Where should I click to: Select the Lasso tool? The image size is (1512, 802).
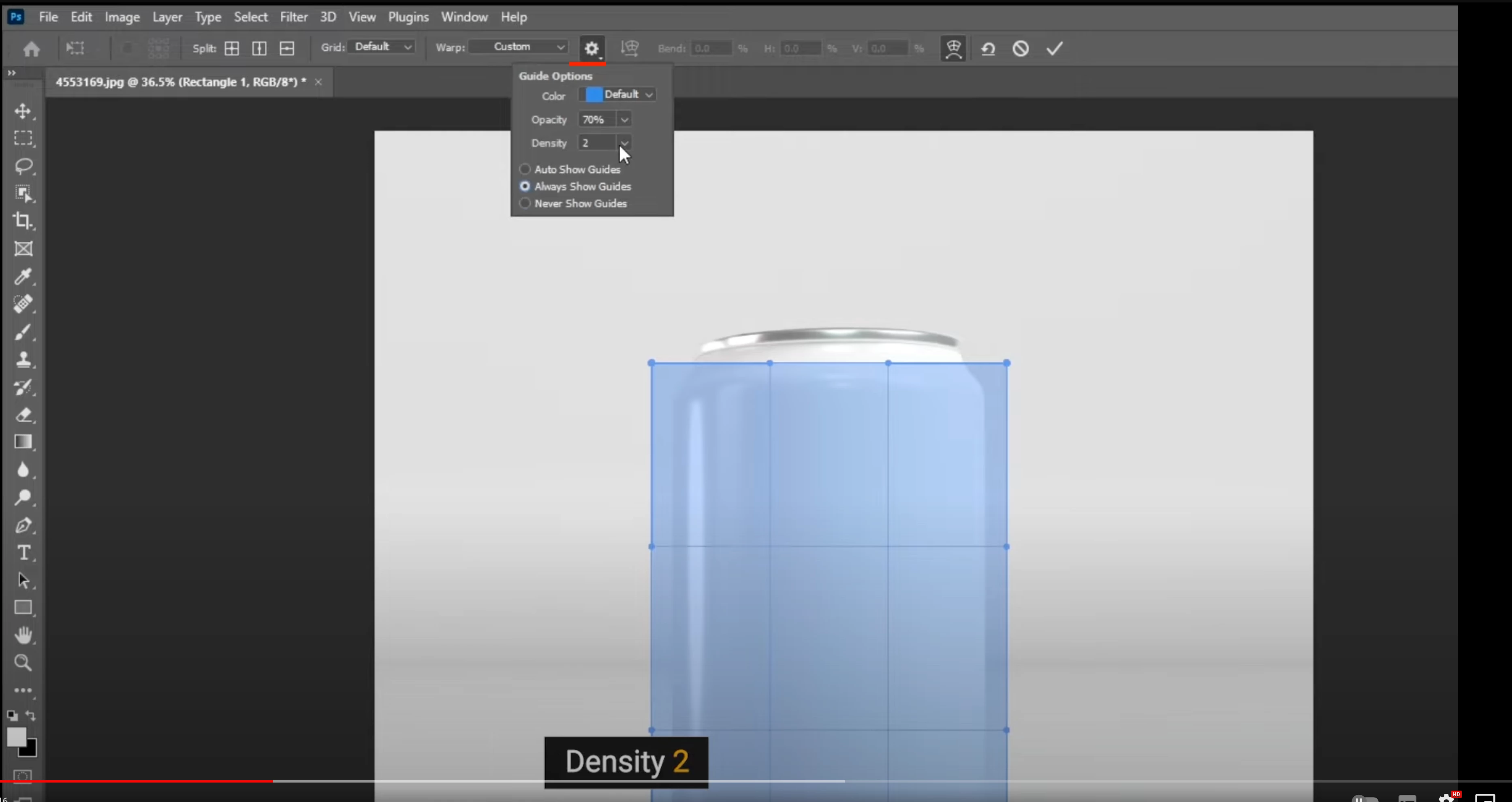tap(23, 166)
